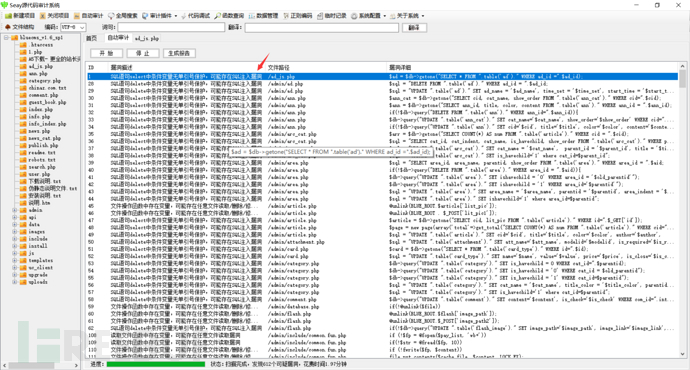Image resolution: width=690 pixels, height=370 pixels.
Task: Select the upgrade folder name in the file tree
Action: [38, 275]
